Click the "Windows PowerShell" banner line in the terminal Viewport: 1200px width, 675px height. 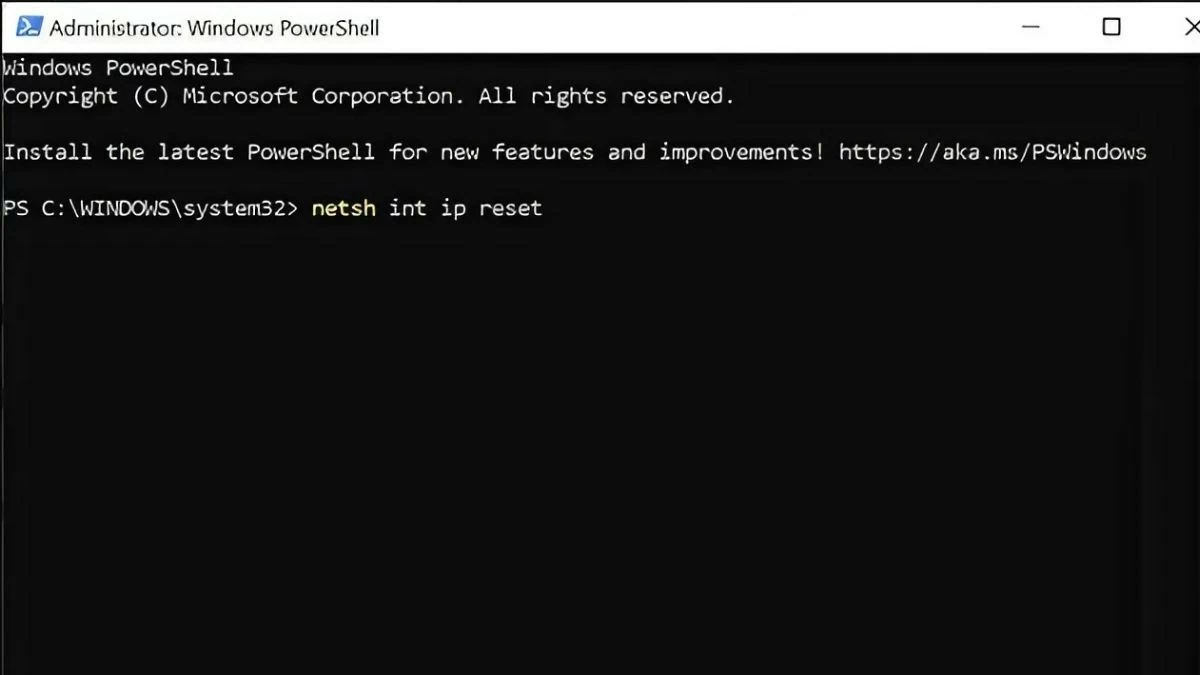point(118,68)
